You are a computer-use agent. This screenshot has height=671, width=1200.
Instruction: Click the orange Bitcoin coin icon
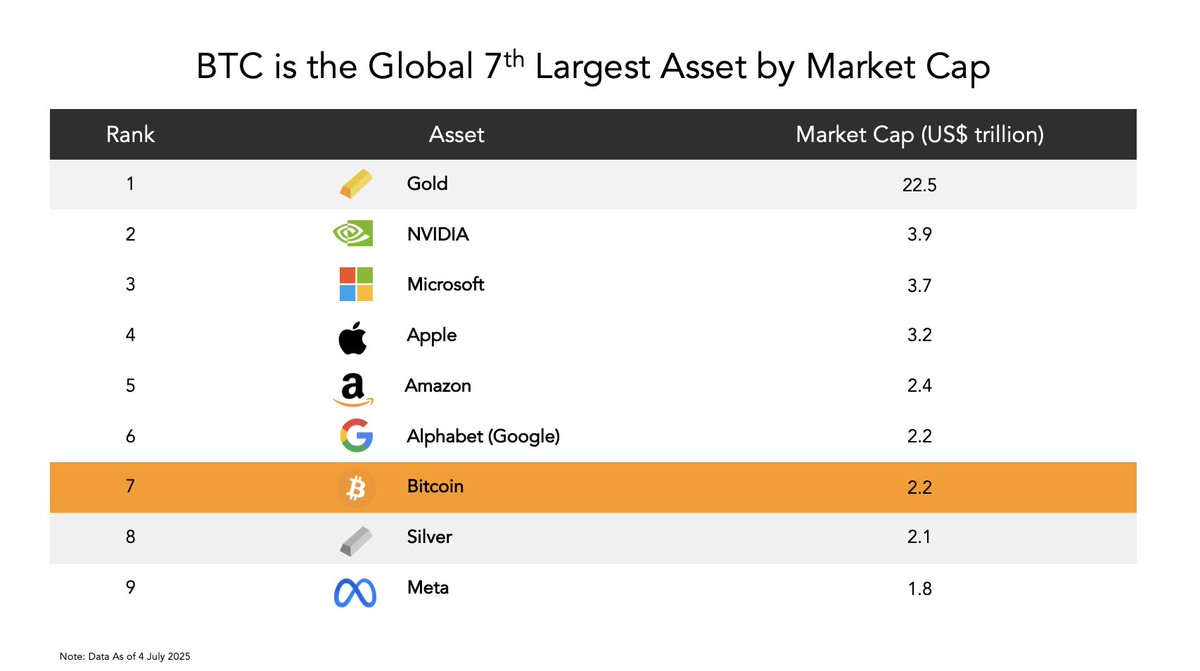tap(355, 488)
